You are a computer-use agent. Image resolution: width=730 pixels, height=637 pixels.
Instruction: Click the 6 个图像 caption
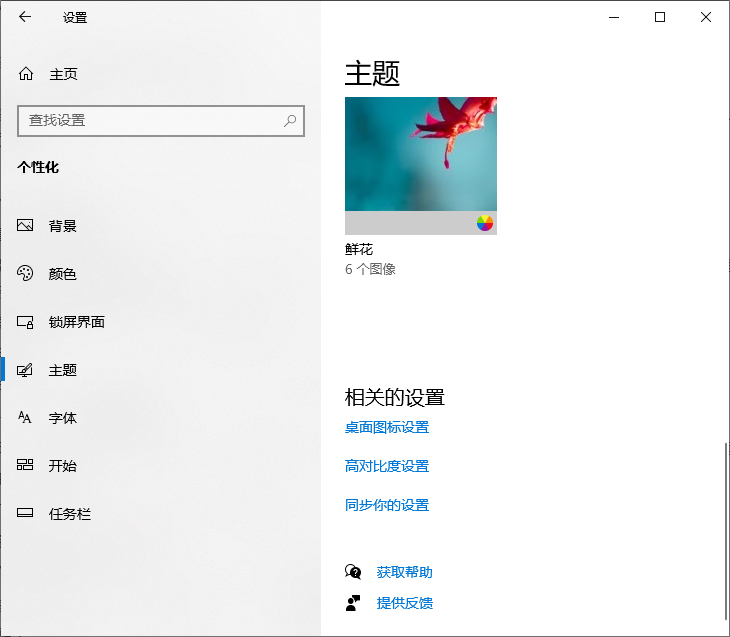[370, 269]
